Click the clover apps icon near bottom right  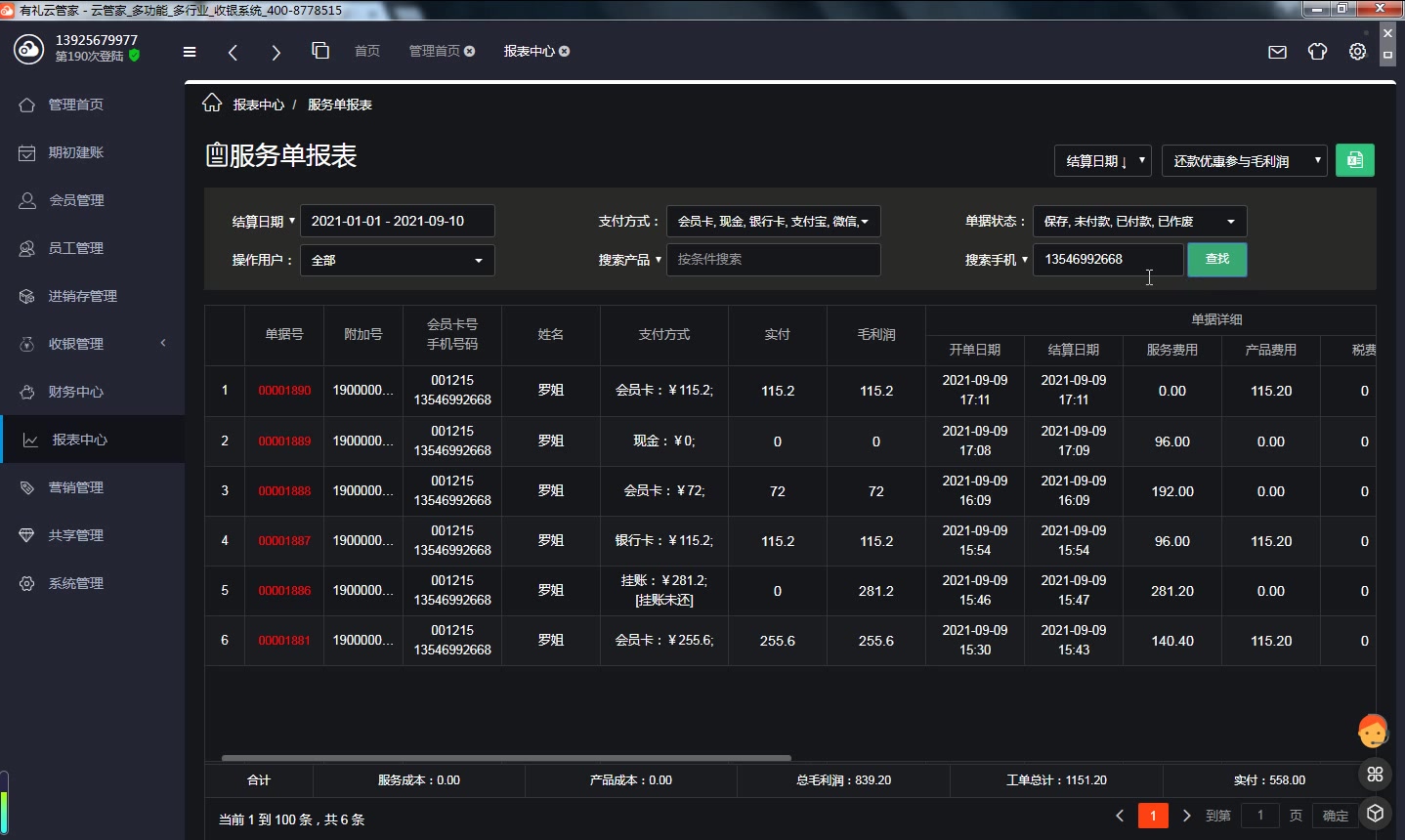coord(1375,774)
